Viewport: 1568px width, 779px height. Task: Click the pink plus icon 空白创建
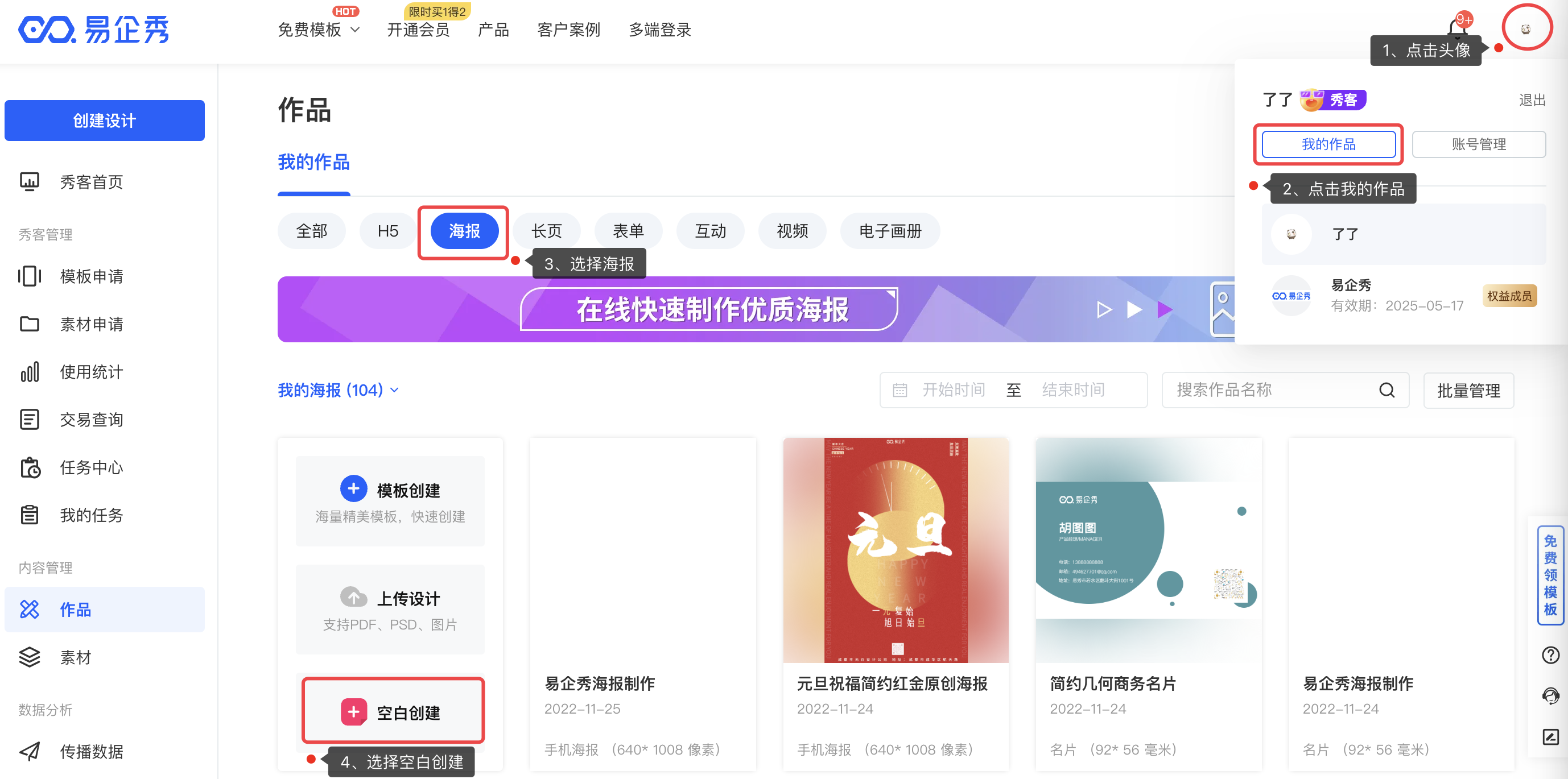pyautogui.click(x=354, y=711)
